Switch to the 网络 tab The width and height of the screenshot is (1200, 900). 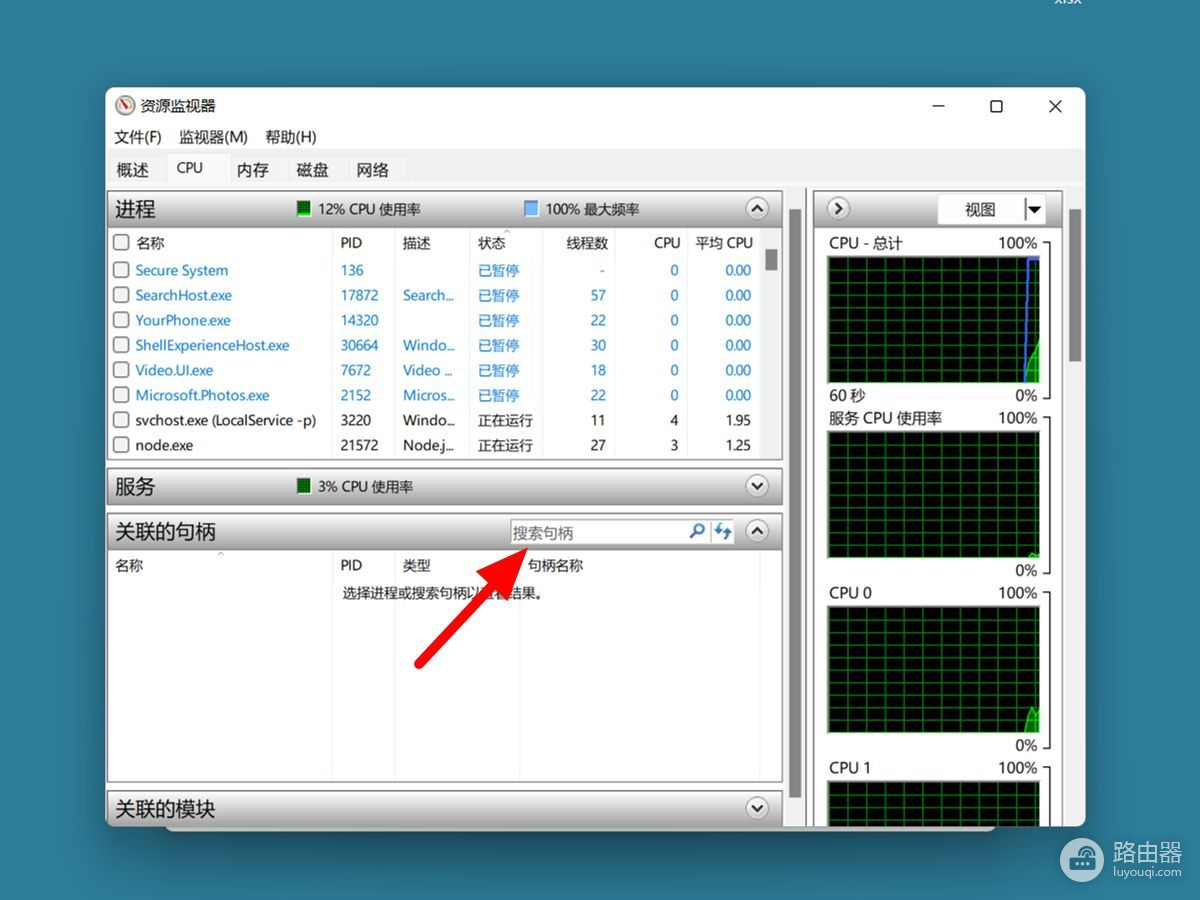click(372, 169)
